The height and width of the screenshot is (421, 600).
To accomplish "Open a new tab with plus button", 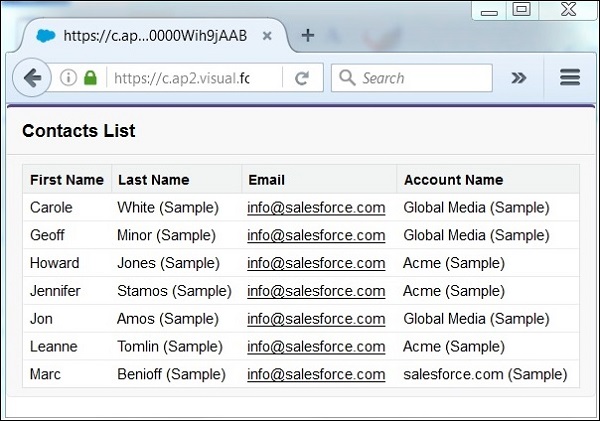I will [308, 35].
